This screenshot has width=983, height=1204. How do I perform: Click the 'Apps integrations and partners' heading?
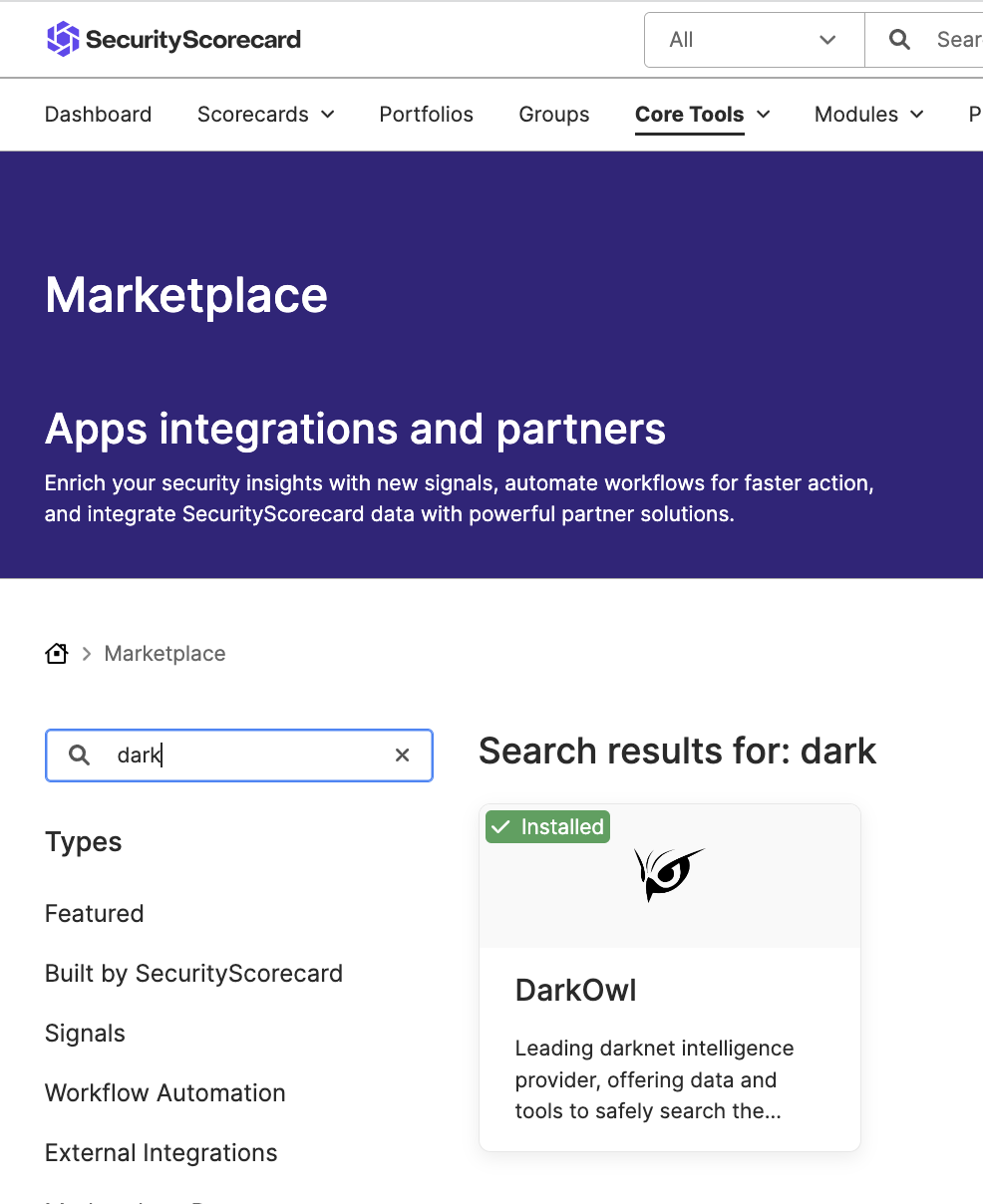356,430
